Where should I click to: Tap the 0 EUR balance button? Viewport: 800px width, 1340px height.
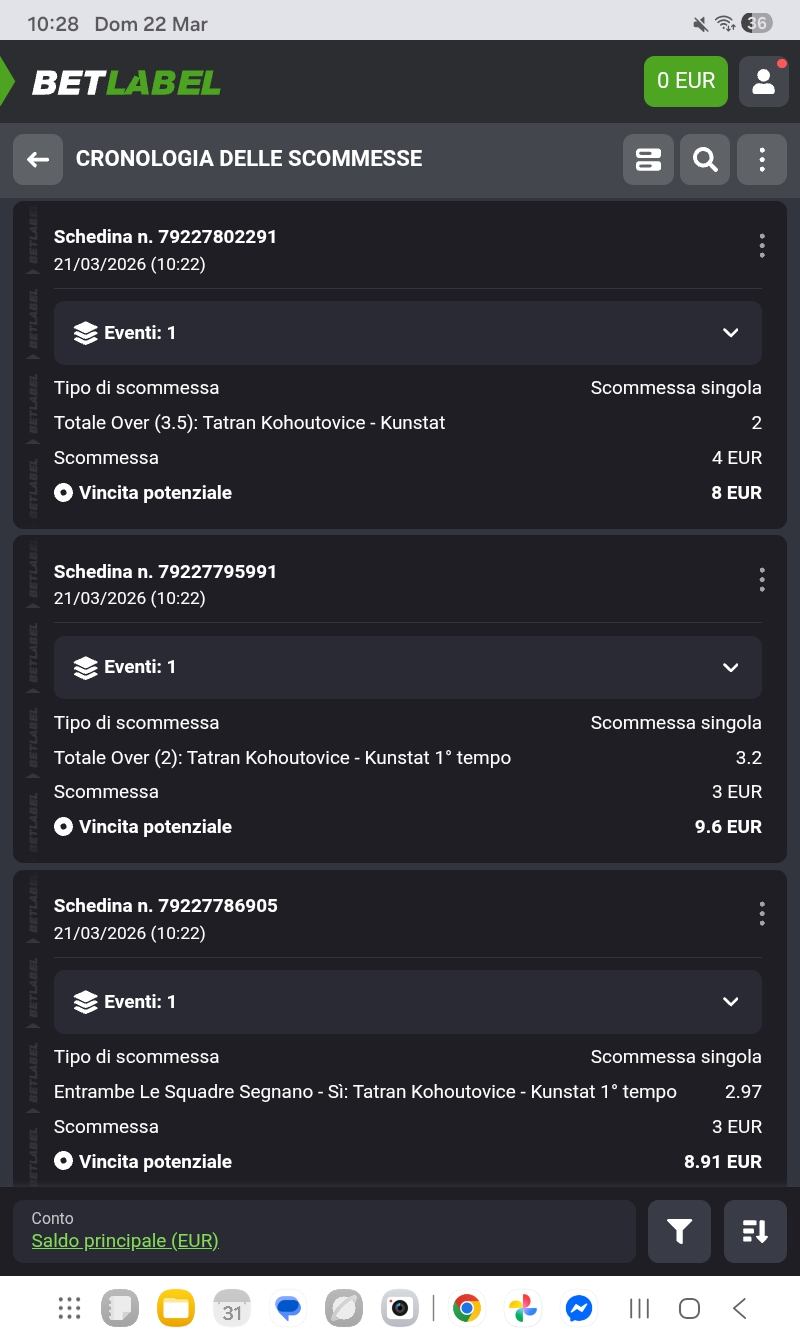(x=685, y=81)
